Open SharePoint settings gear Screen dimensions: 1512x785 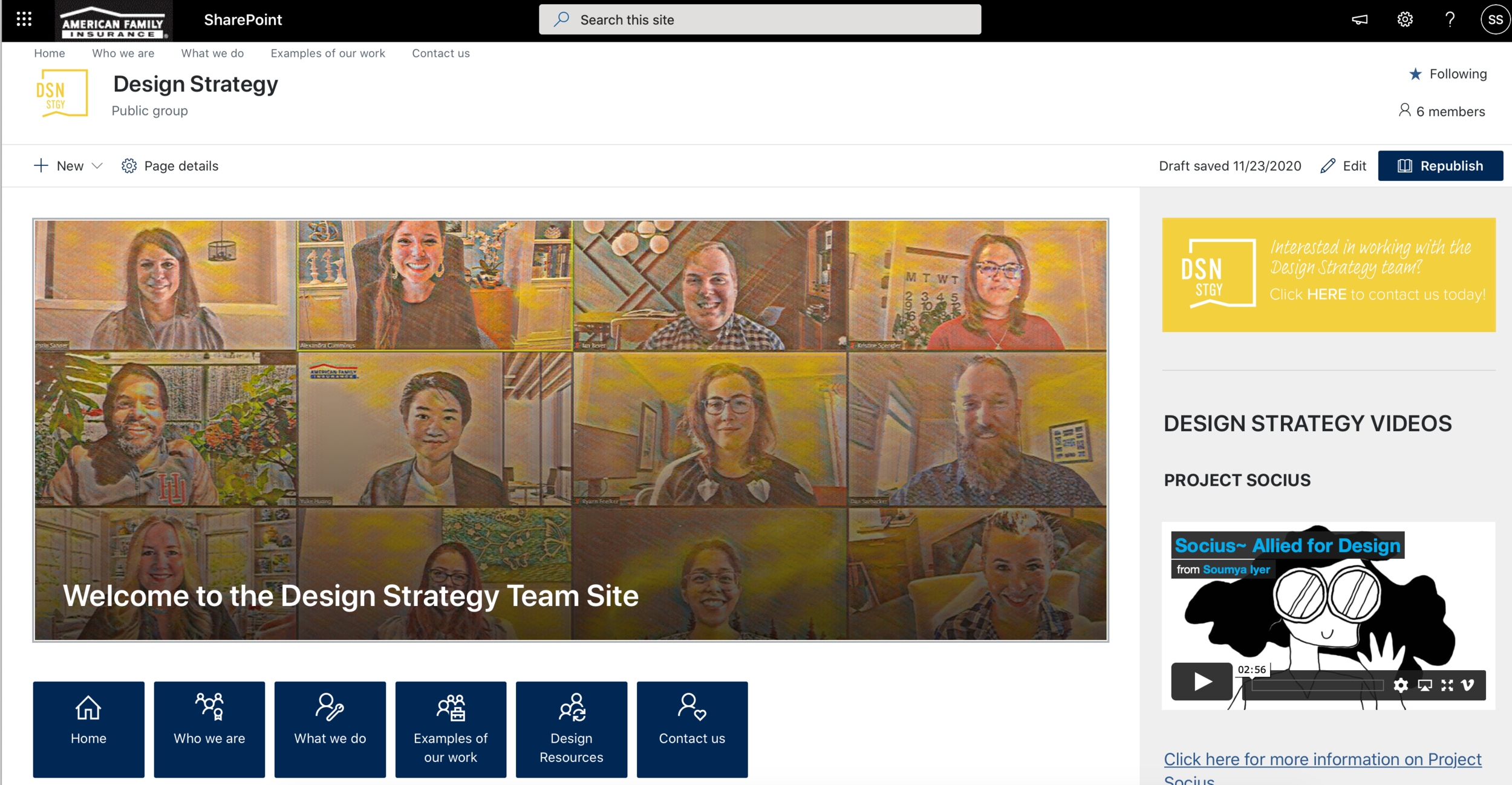(1404, 19)
